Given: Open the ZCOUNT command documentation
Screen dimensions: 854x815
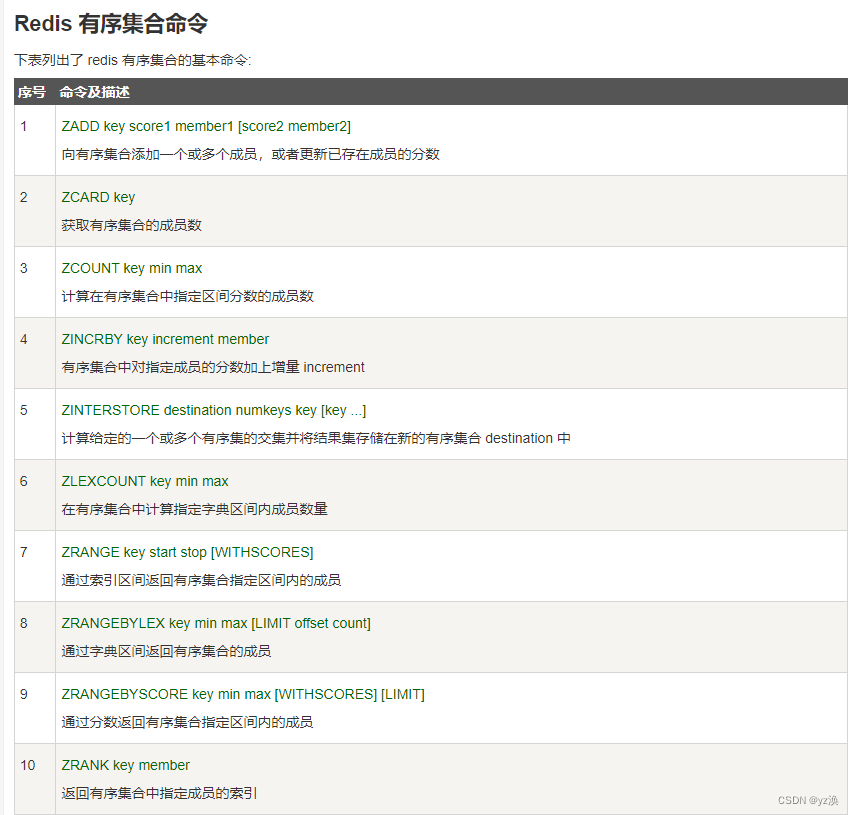Looking at the screenshot, I should 131,268.
